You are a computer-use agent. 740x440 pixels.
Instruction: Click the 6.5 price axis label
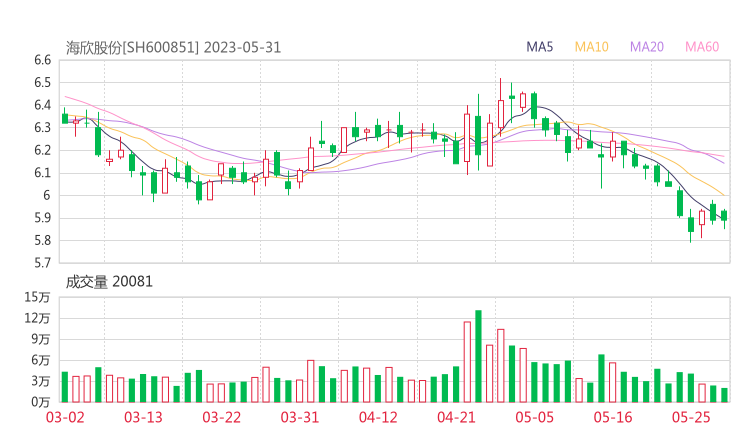coord(42,83)
